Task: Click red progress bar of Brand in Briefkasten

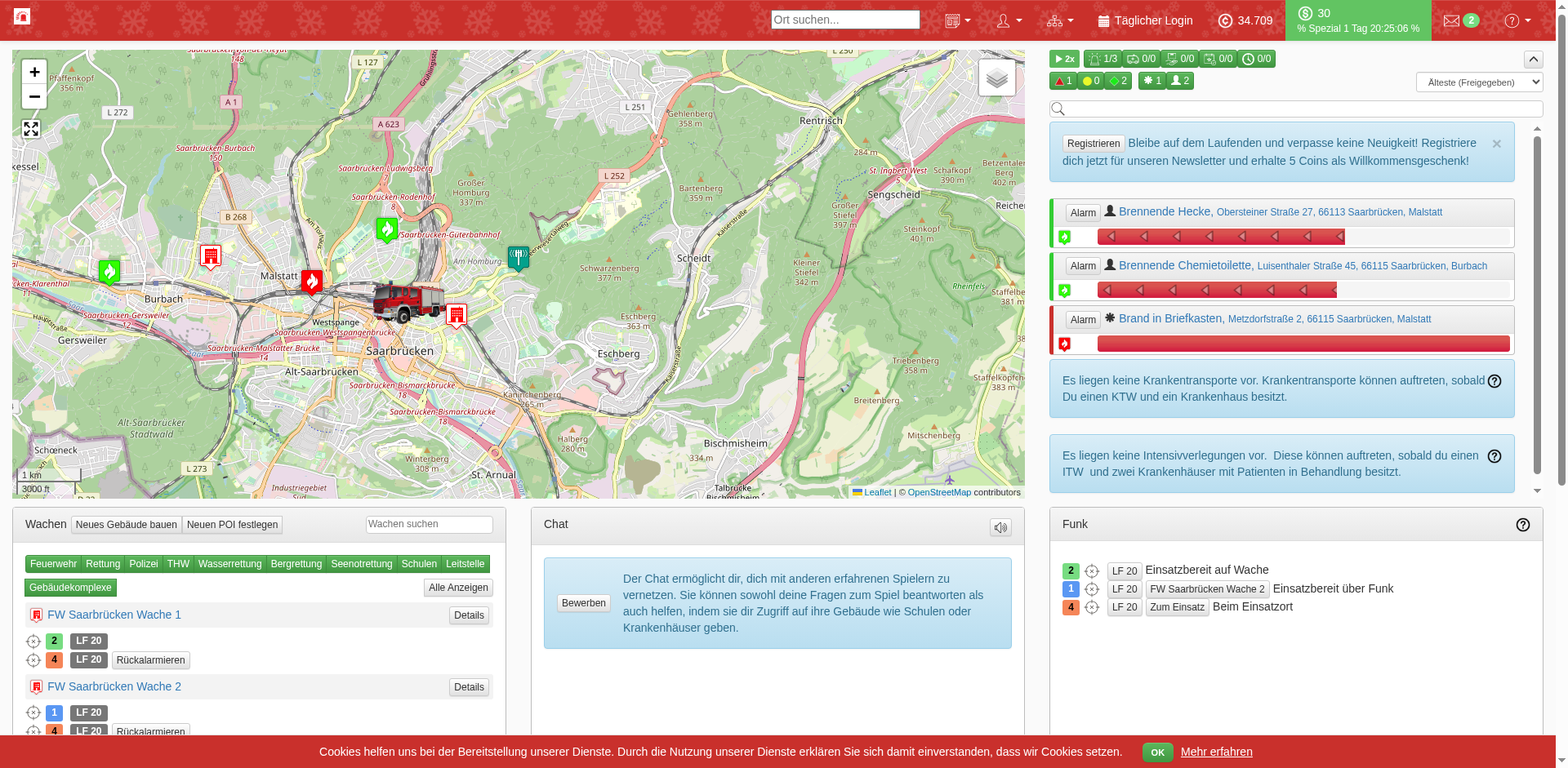Action: click(x=1303, y=344)
